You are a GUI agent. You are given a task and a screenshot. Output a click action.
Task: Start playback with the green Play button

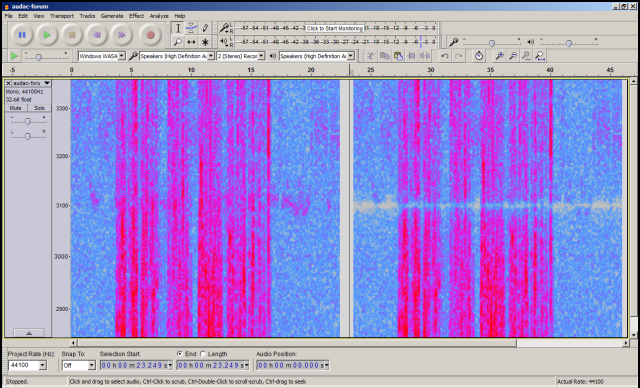47,35
